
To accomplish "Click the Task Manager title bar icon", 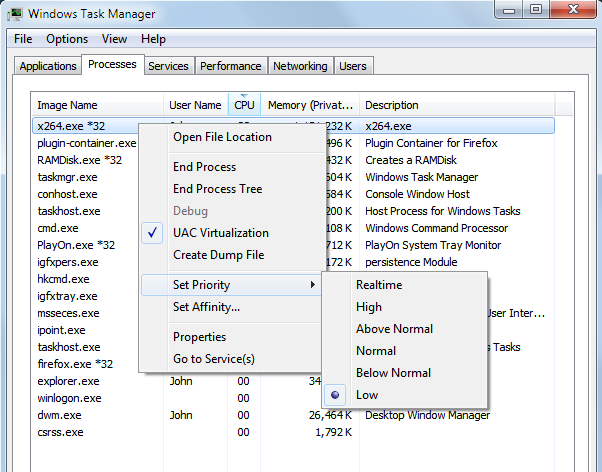I will click(x=15, y=13).
